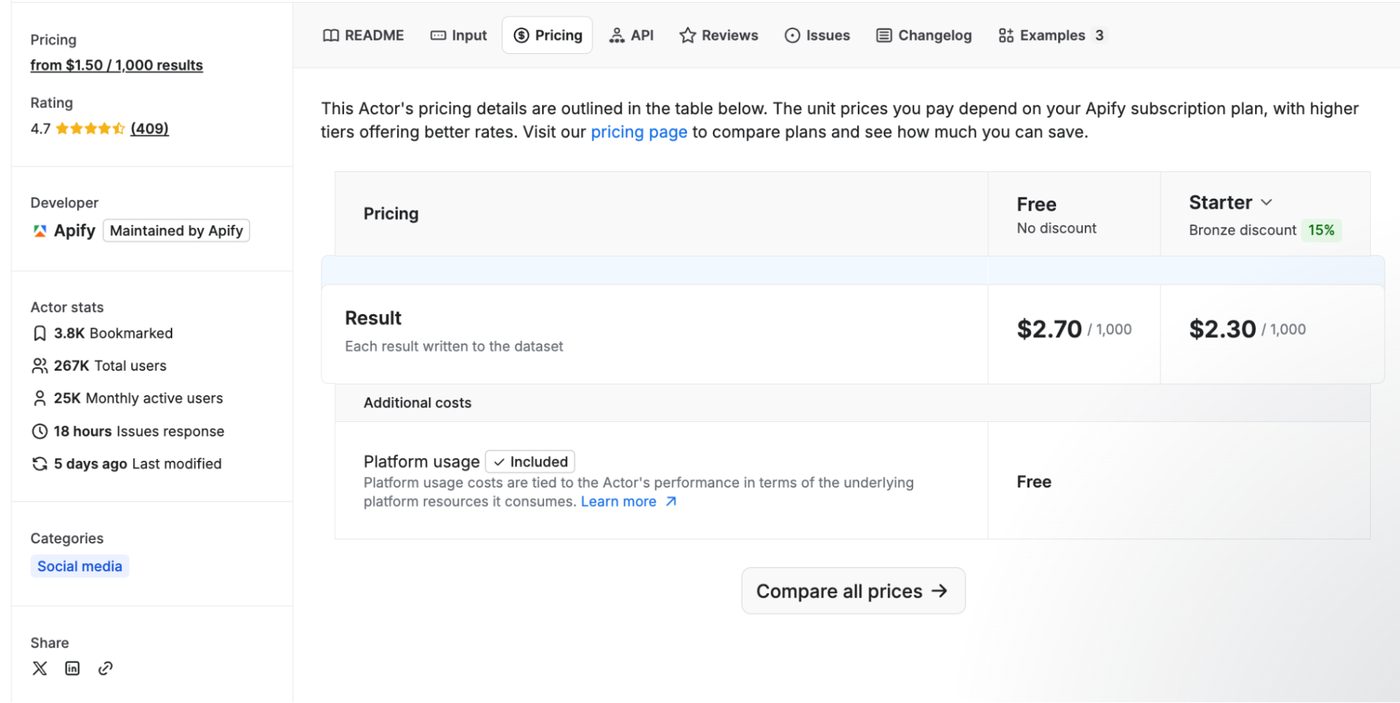This screenshot has width=1400, height=703.
Task: Share on LinkedIn
Action: tap(72, 668)
